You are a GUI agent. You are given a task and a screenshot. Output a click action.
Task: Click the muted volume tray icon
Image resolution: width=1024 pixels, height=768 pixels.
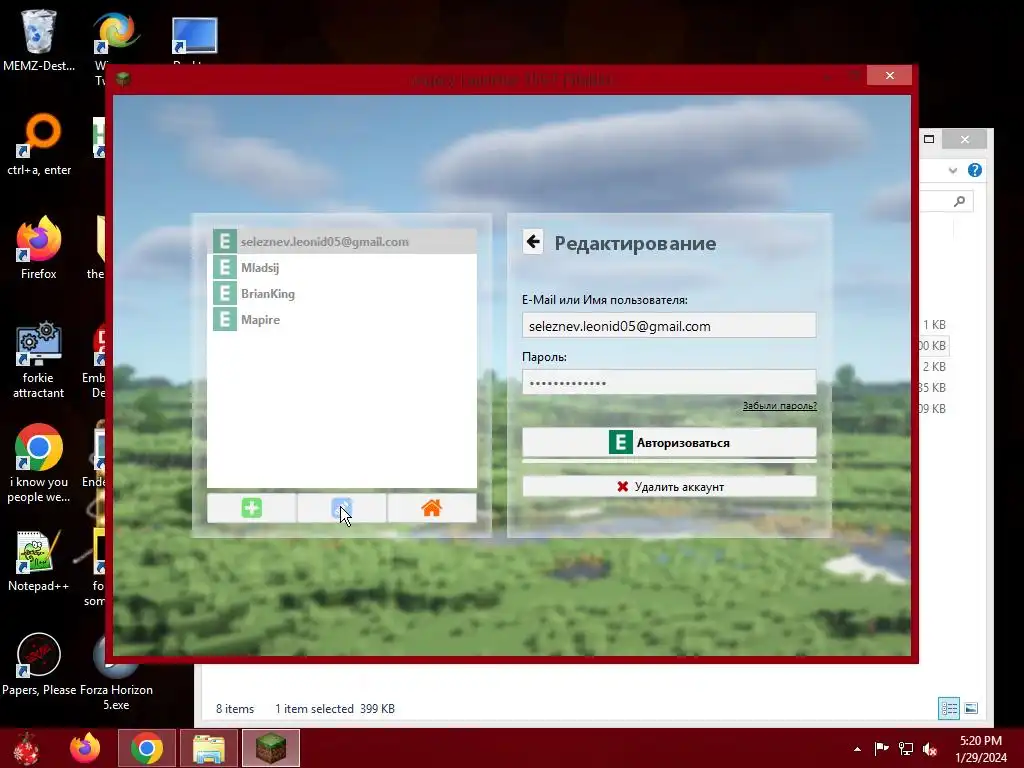point(930,748)
